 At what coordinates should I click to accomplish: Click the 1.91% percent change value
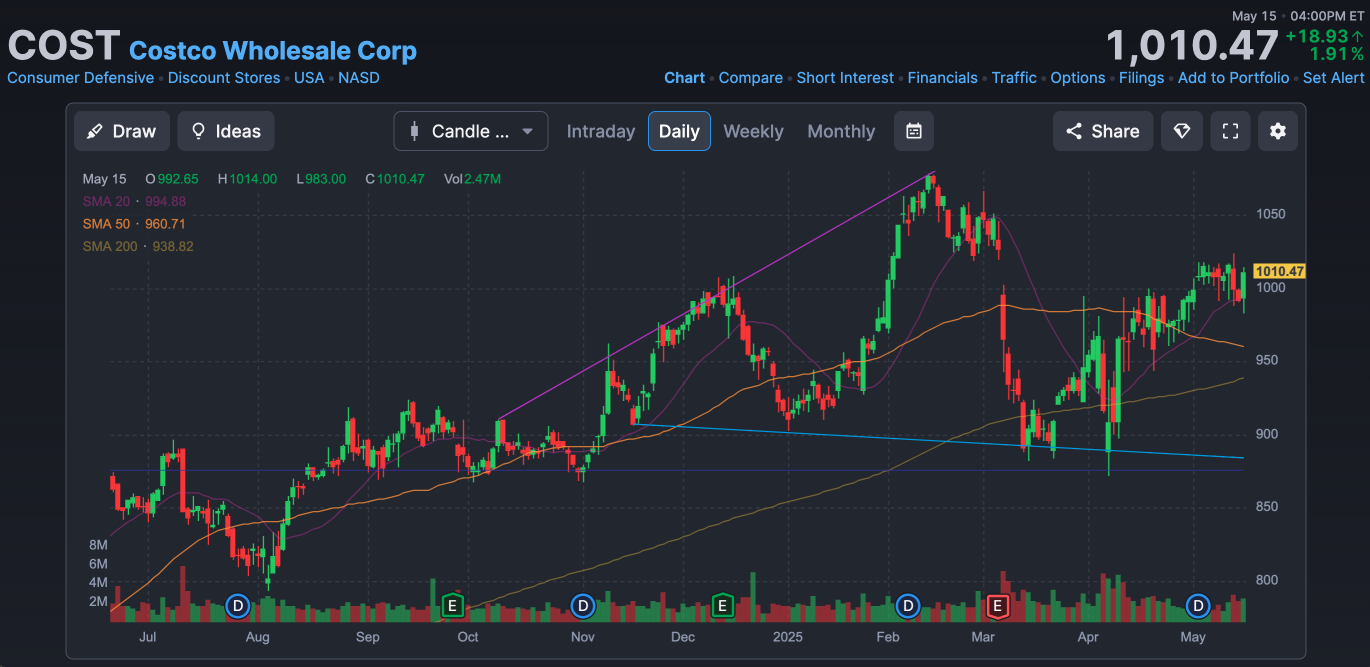1337,54
